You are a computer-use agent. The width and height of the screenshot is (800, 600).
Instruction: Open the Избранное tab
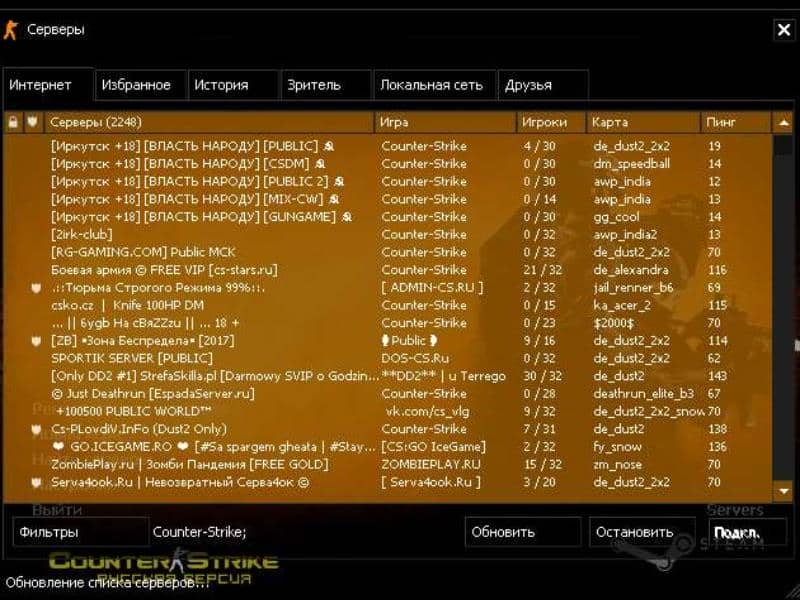[140, 85]
